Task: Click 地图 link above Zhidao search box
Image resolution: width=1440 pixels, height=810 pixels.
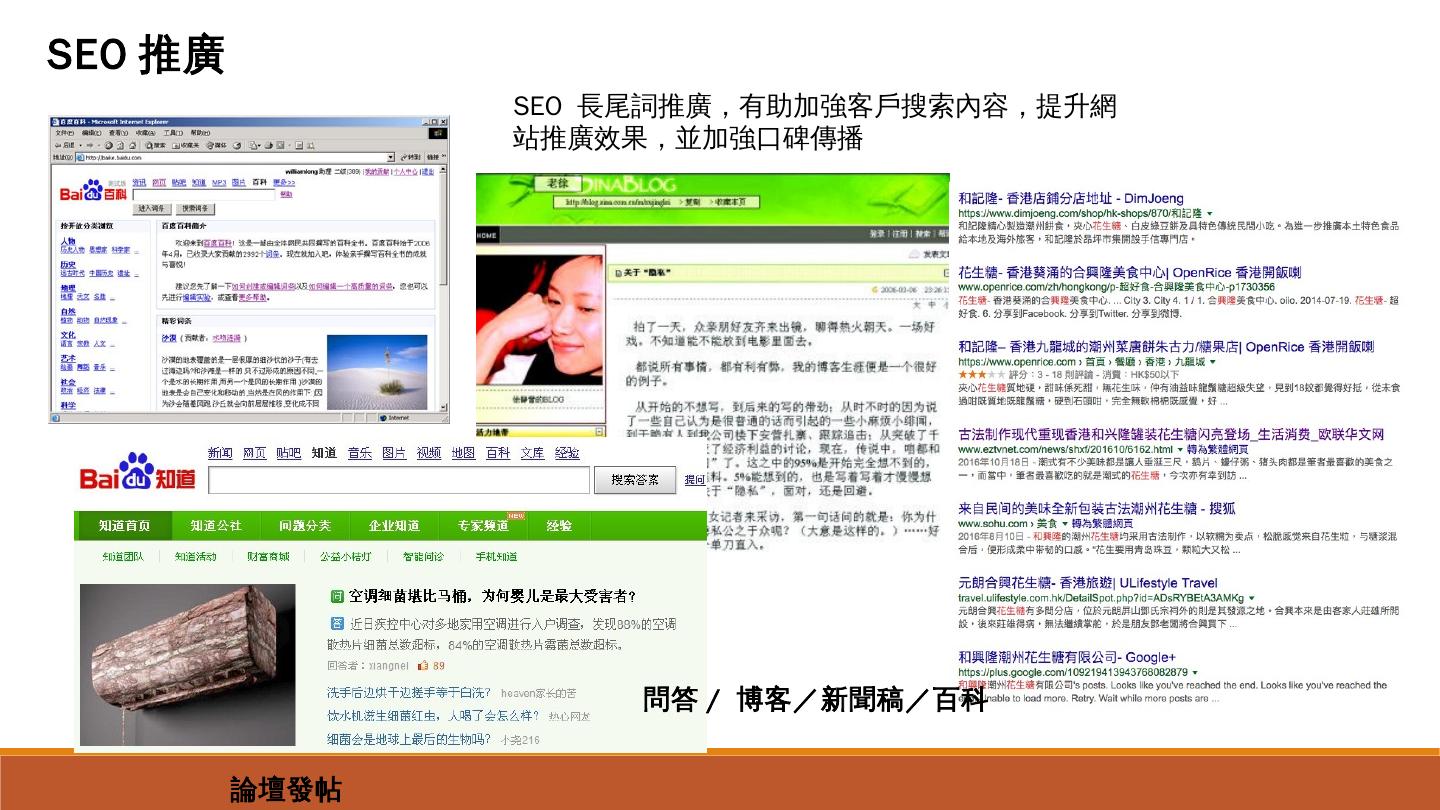Action: (463, 453)
